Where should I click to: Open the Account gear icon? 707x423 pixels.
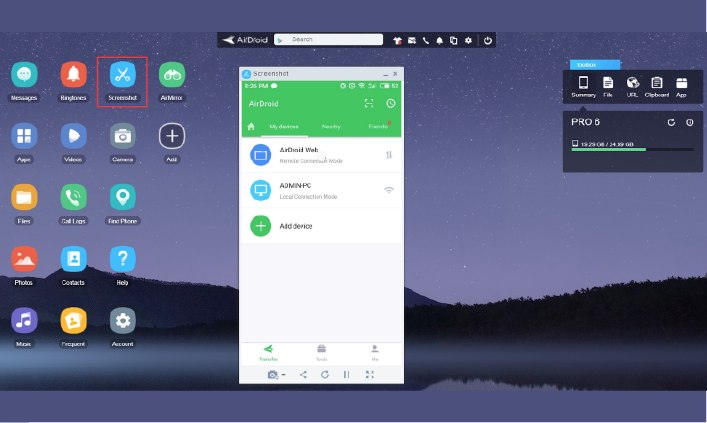point(122,320)
